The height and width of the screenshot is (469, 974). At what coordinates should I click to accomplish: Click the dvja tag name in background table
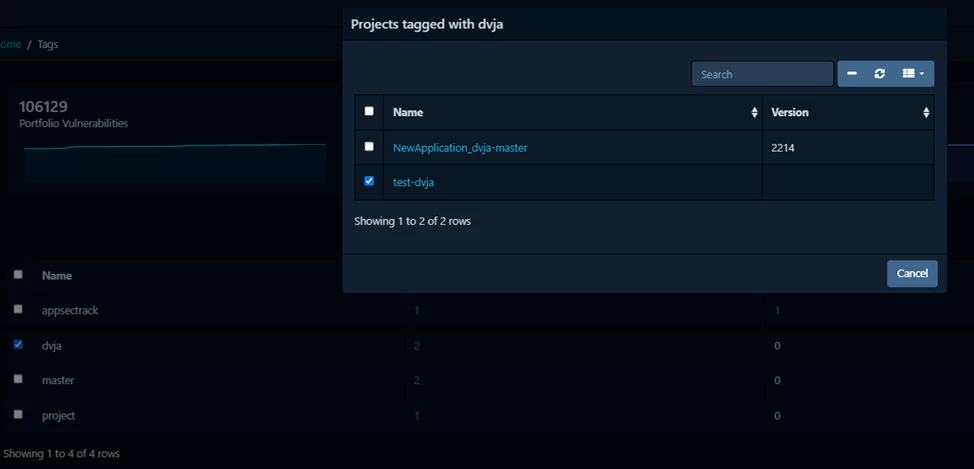pyautogui.click(x=52, y=346)
